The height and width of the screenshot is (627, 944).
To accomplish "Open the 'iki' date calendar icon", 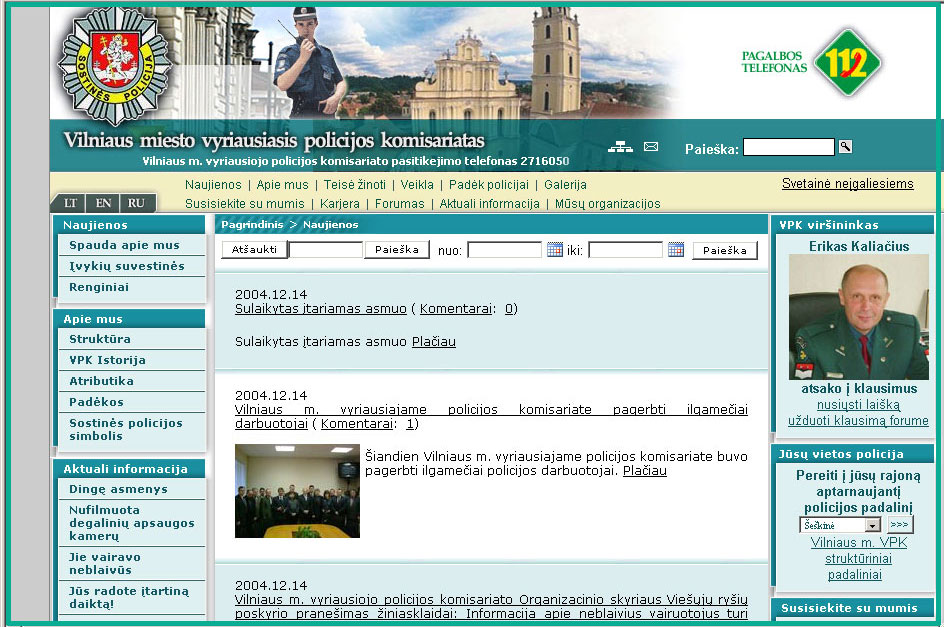I will click(676, 250).
